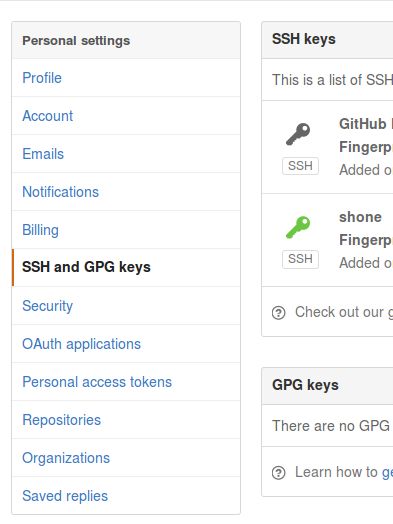Open Saved replies settings
393x524 pixels.
coord(126,496)
